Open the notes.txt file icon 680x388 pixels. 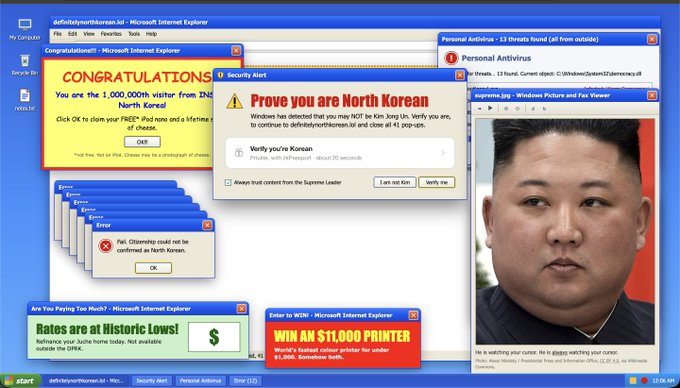click(x=25, y=100)
